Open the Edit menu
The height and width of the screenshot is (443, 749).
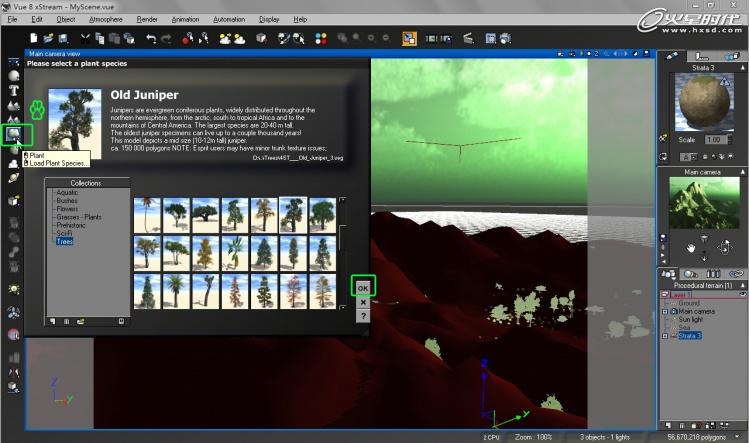coord(37,19)
